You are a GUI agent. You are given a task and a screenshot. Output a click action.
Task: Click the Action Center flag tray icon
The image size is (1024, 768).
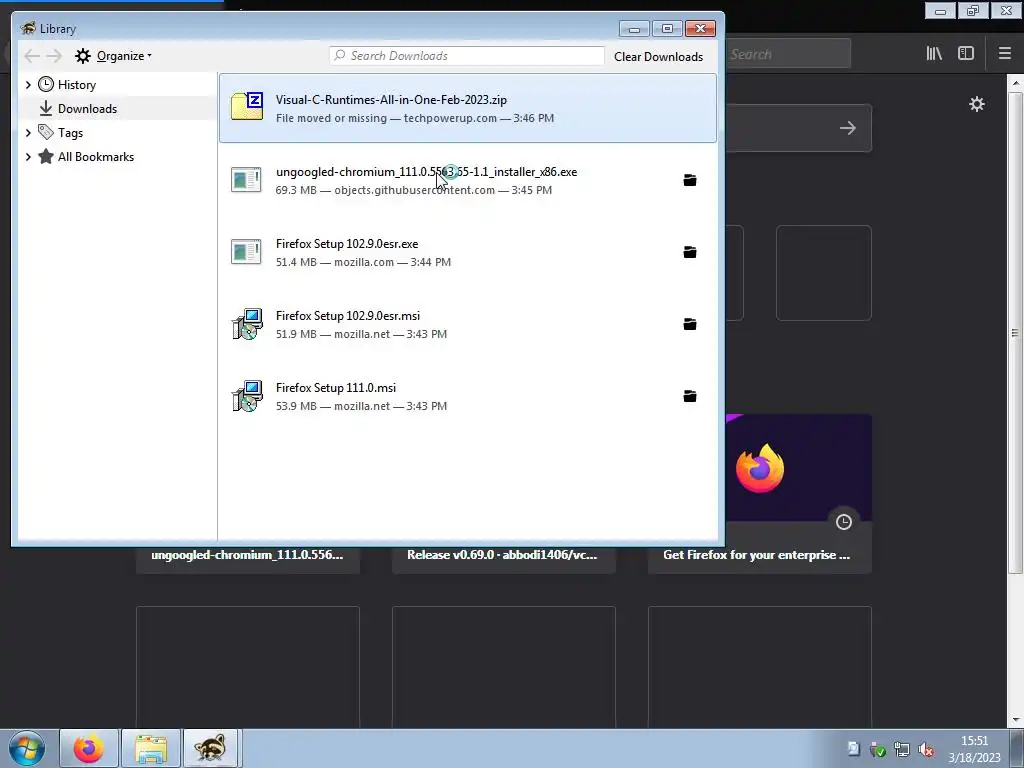tap(854, 749)
